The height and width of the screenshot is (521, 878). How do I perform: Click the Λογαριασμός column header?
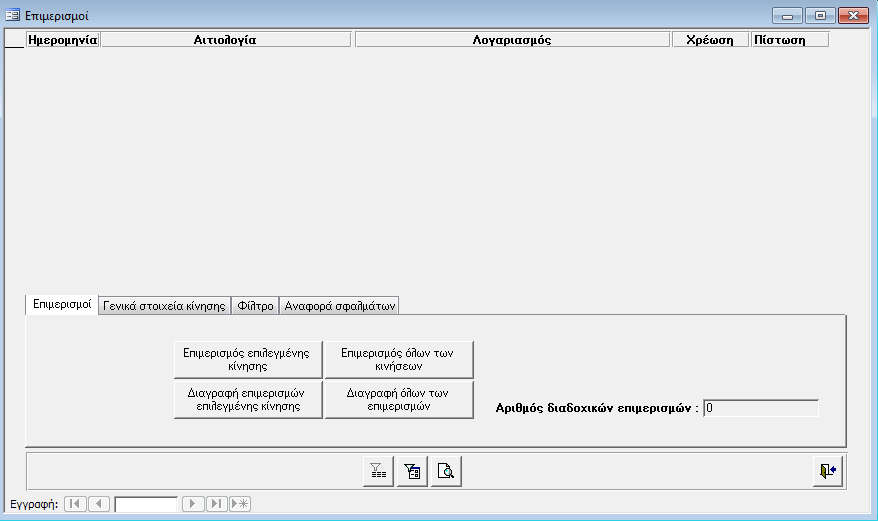(x=511, y=40)
